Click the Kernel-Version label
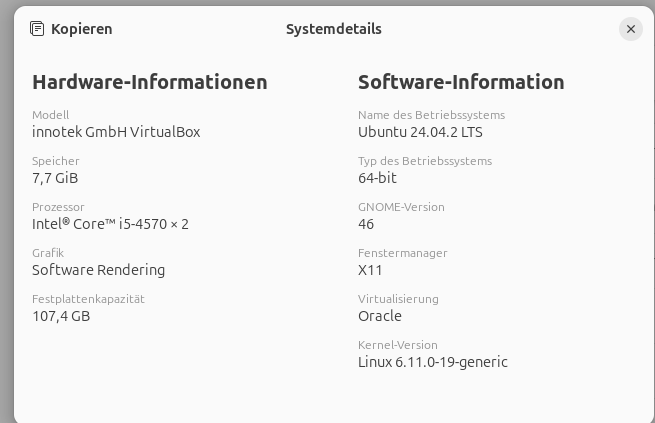 398,345
